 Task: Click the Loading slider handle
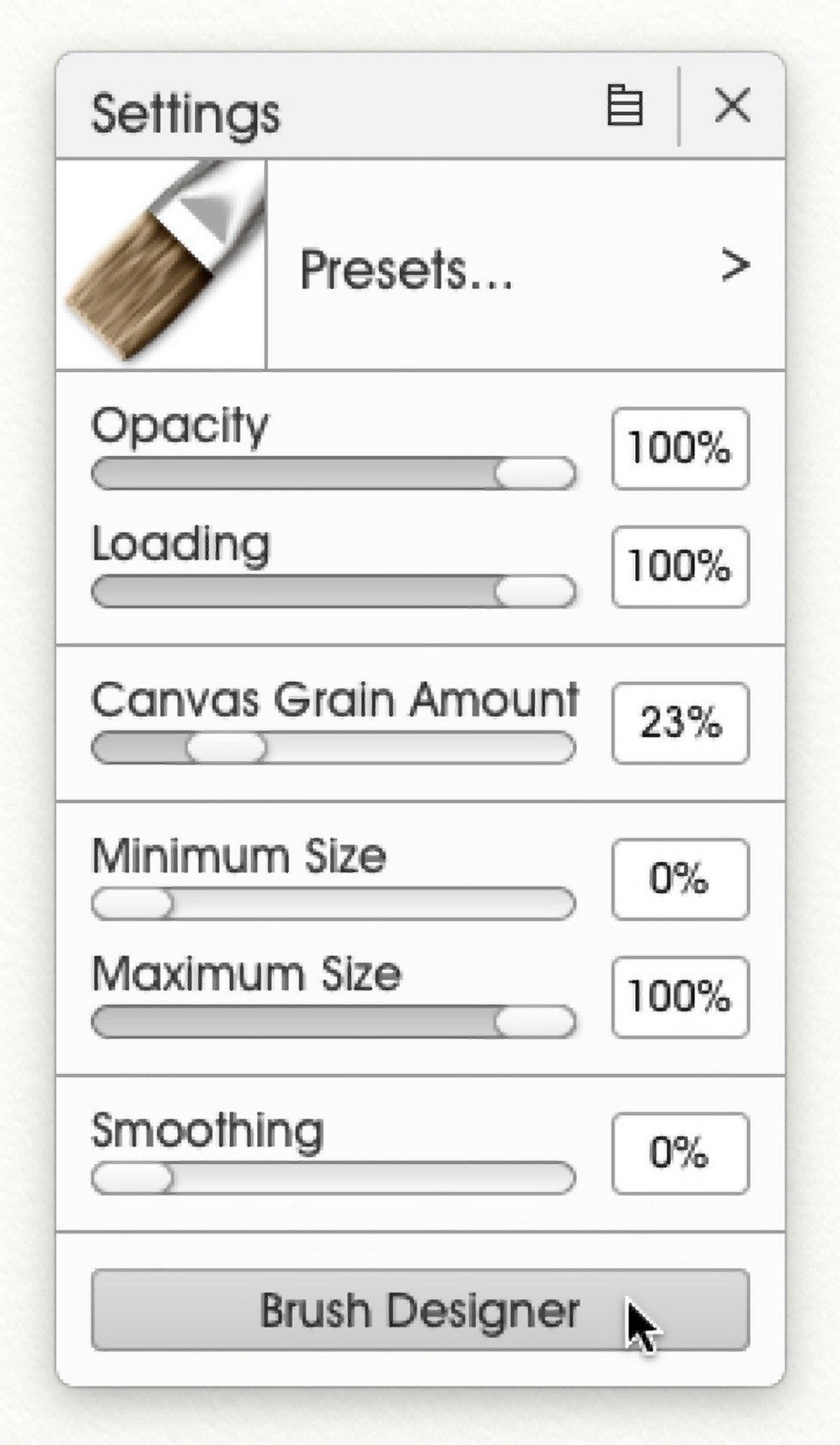click(535, 593)
